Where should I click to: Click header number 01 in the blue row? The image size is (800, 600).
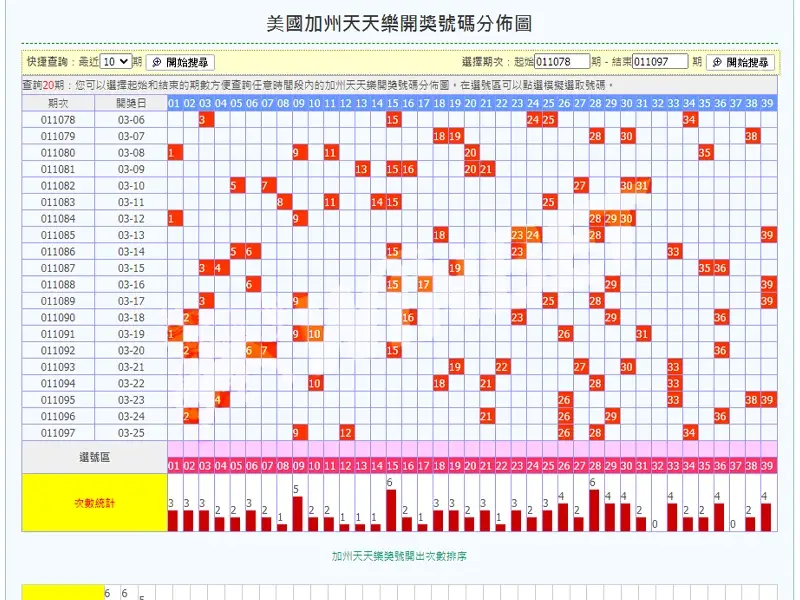174,103
